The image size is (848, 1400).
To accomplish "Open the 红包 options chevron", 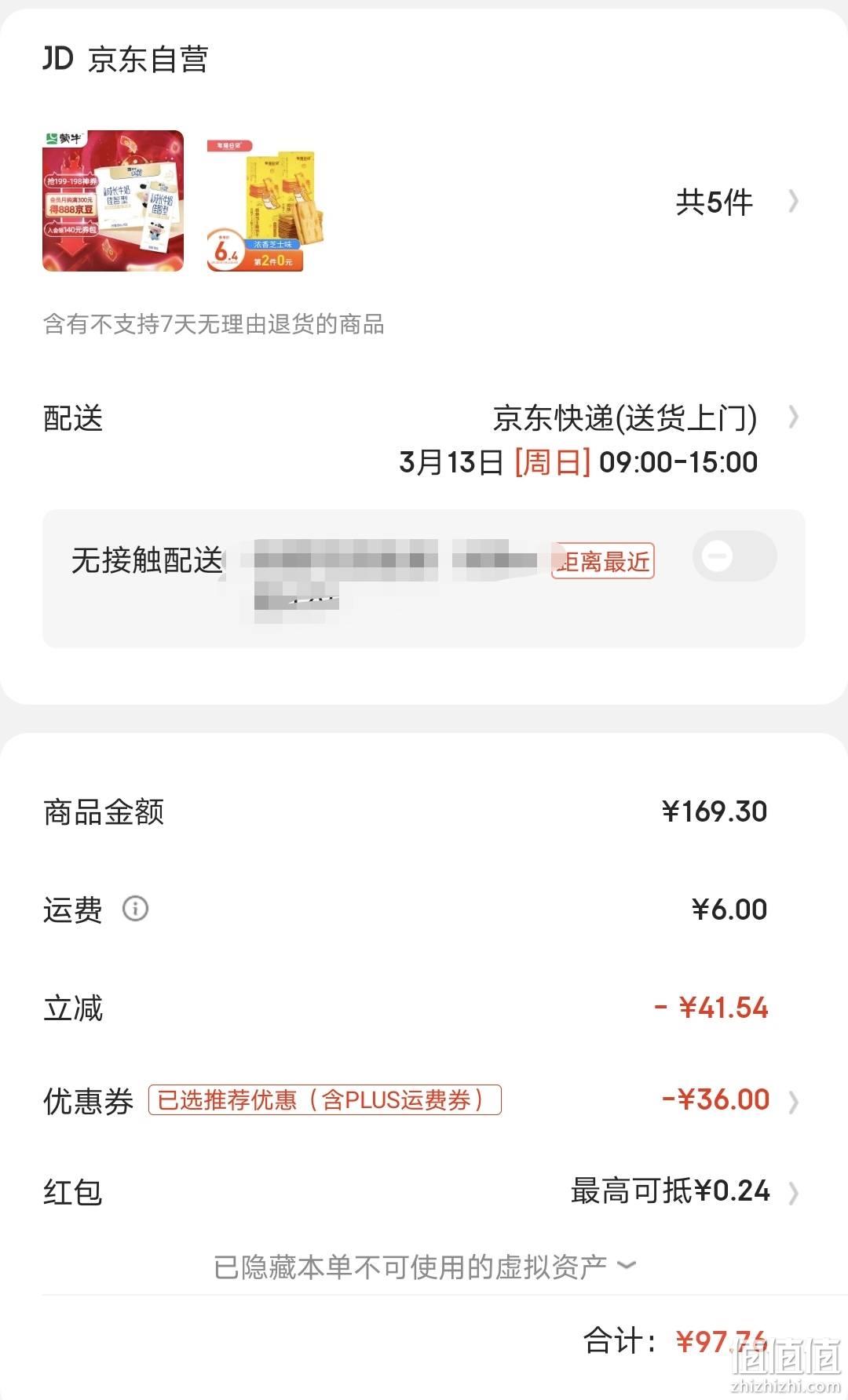I will click(x=793, y=1193).
